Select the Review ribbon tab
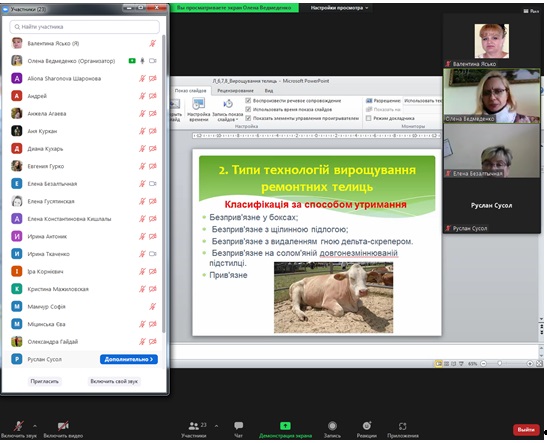Screen dimensions: 547x443 point(235,91)
